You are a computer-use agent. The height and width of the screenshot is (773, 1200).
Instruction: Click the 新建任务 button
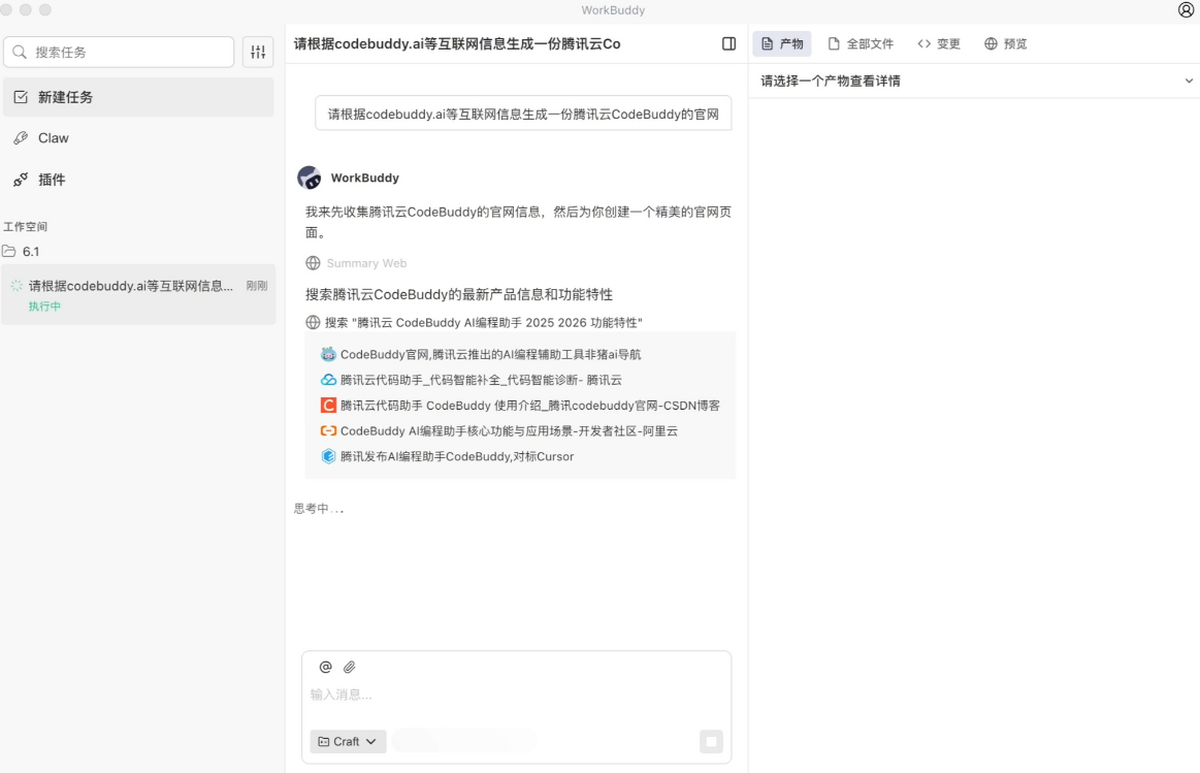pyautogui.click(x=65, y=97)
